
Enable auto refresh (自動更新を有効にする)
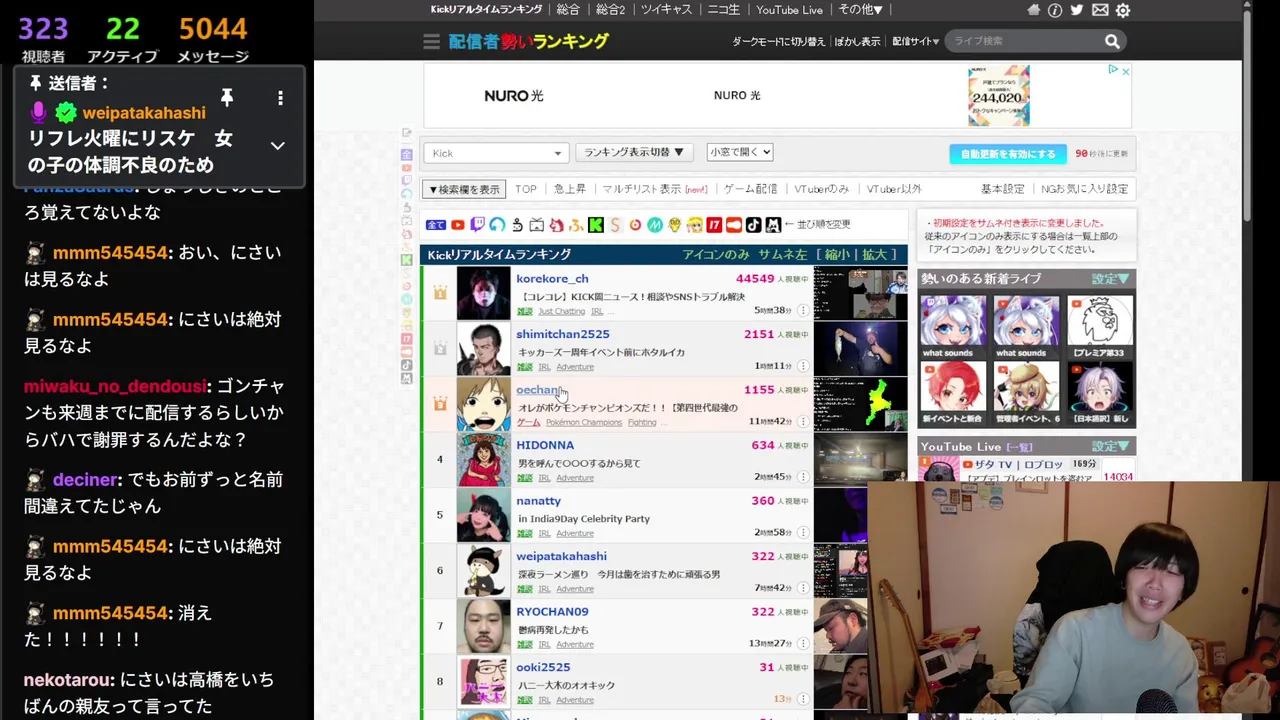[1007, 154]
